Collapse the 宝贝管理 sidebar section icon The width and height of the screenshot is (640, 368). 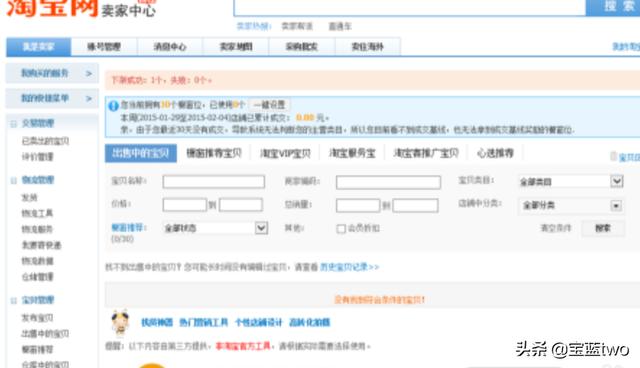[13, 301]
